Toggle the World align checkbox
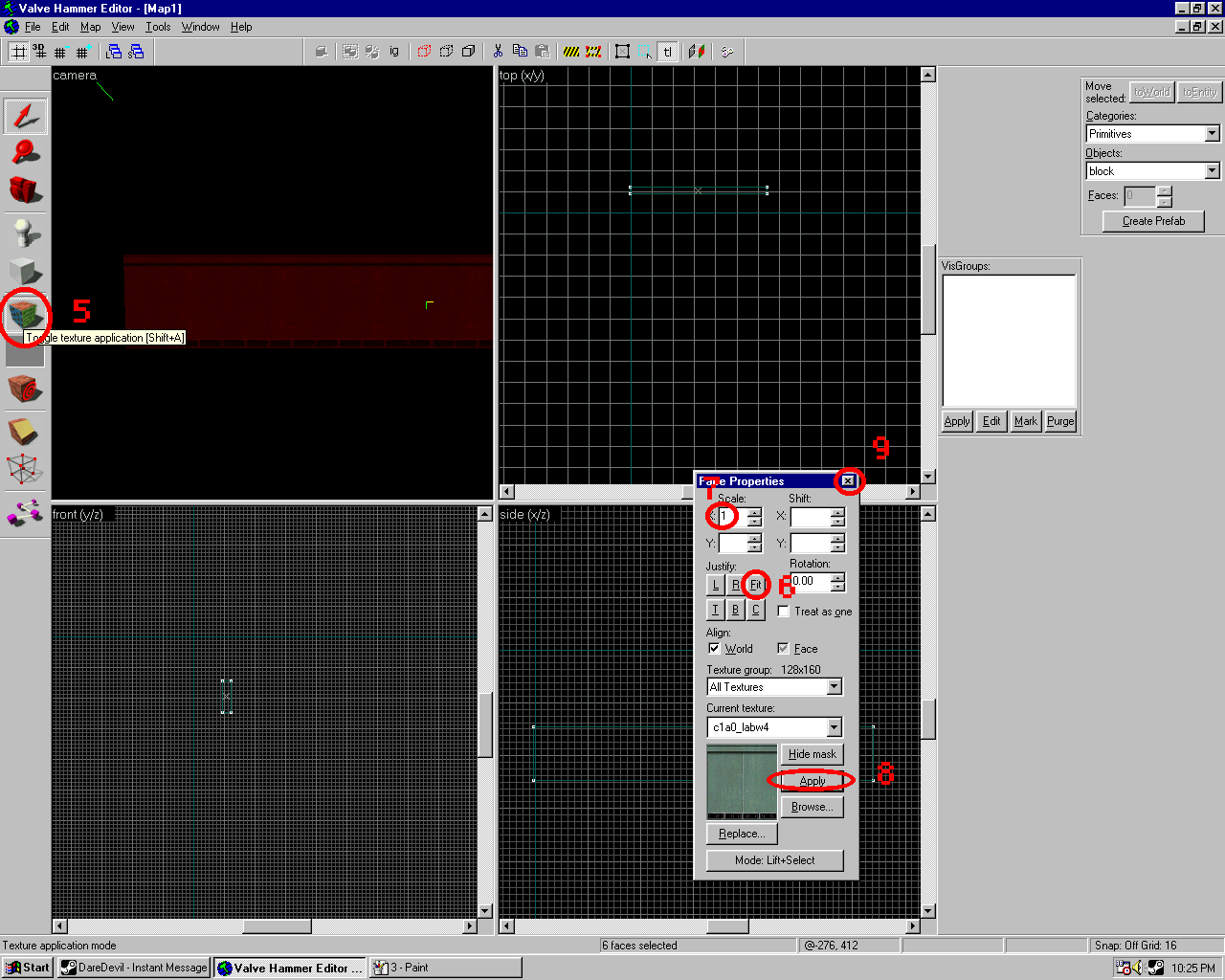 (x=714, y=649)
